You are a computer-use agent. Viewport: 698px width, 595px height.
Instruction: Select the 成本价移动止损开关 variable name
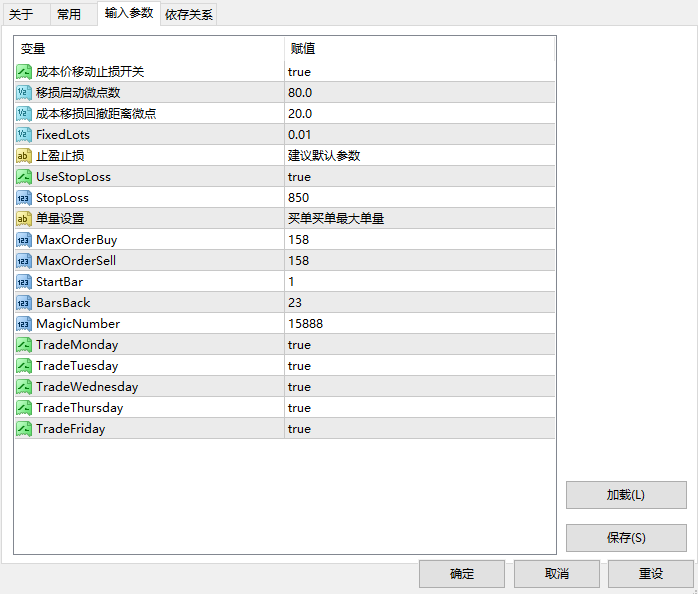[x=90, y=72]
